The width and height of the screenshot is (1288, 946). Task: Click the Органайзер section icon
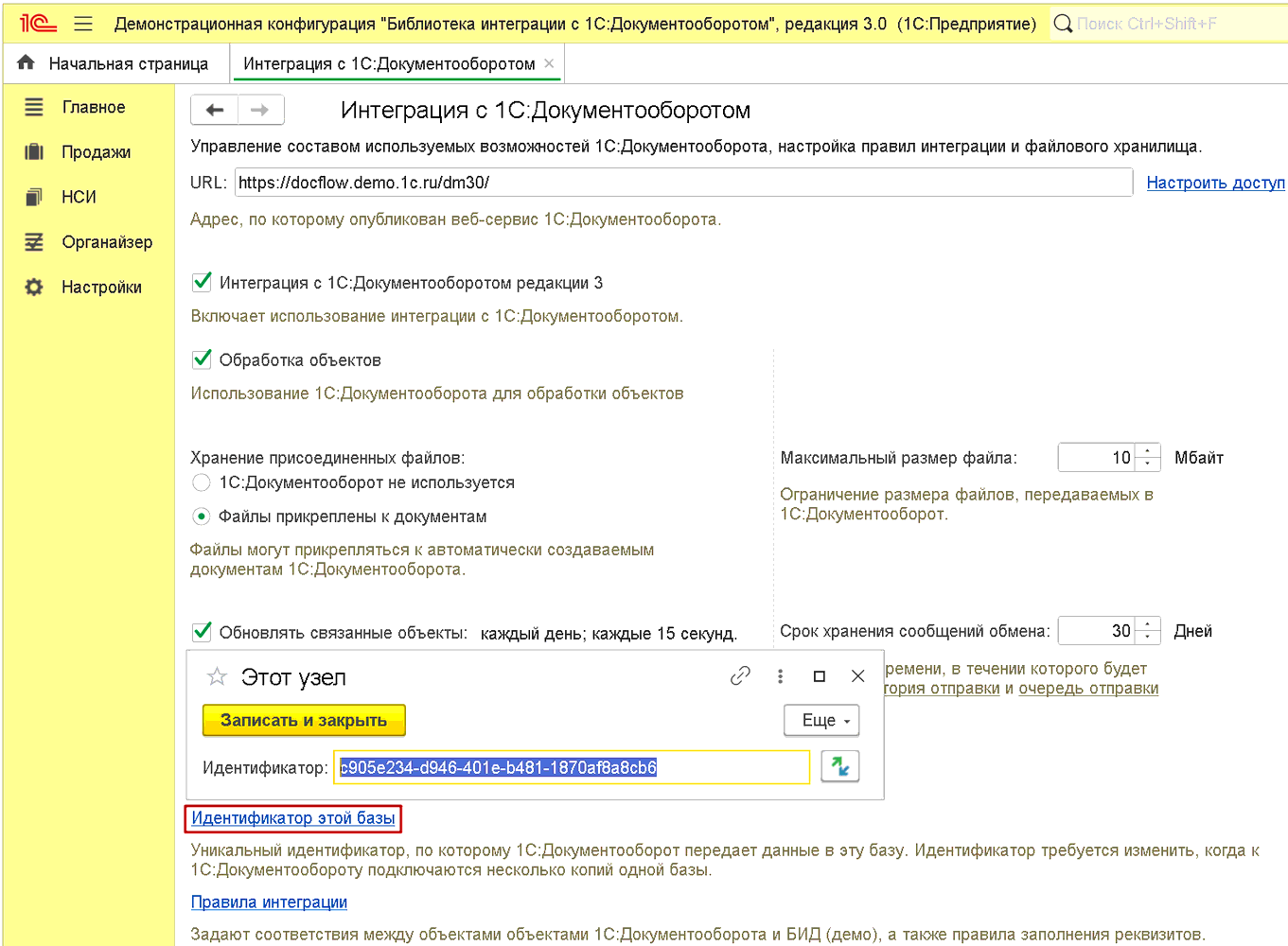(x=34, y=242)
